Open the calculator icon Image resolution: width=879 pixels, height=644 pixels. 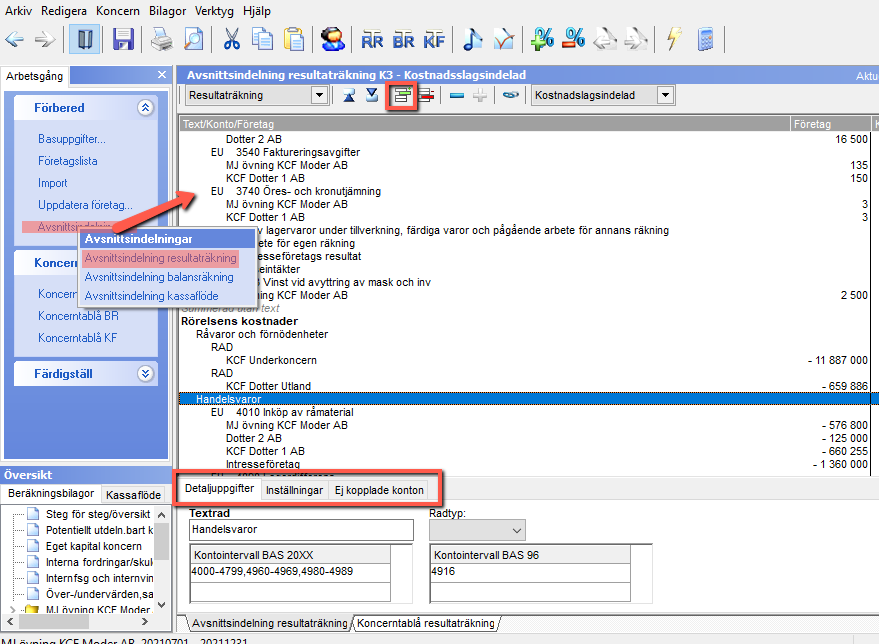706,40
